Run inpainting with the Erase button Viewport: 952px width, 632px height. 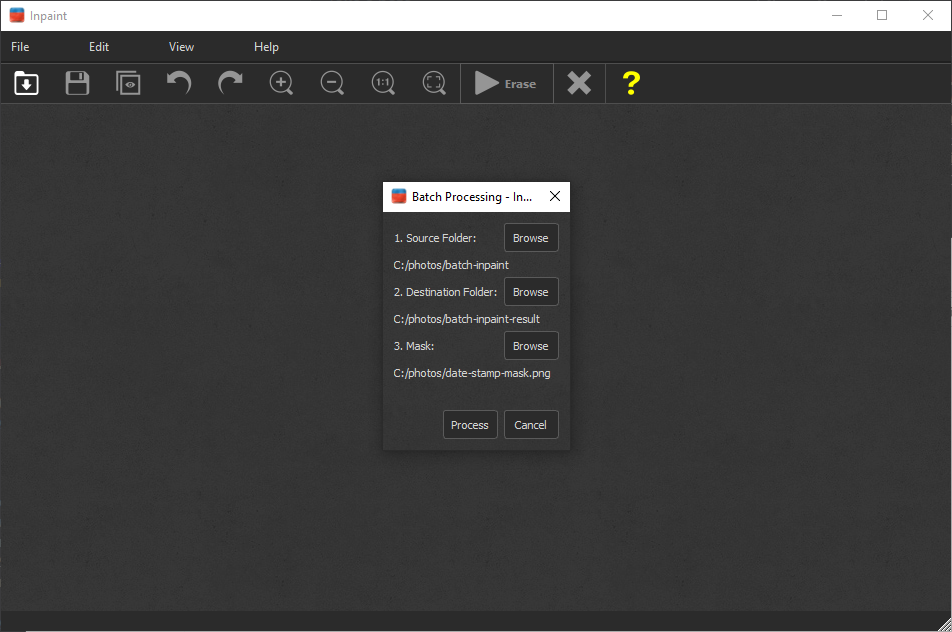click(506, 83)
